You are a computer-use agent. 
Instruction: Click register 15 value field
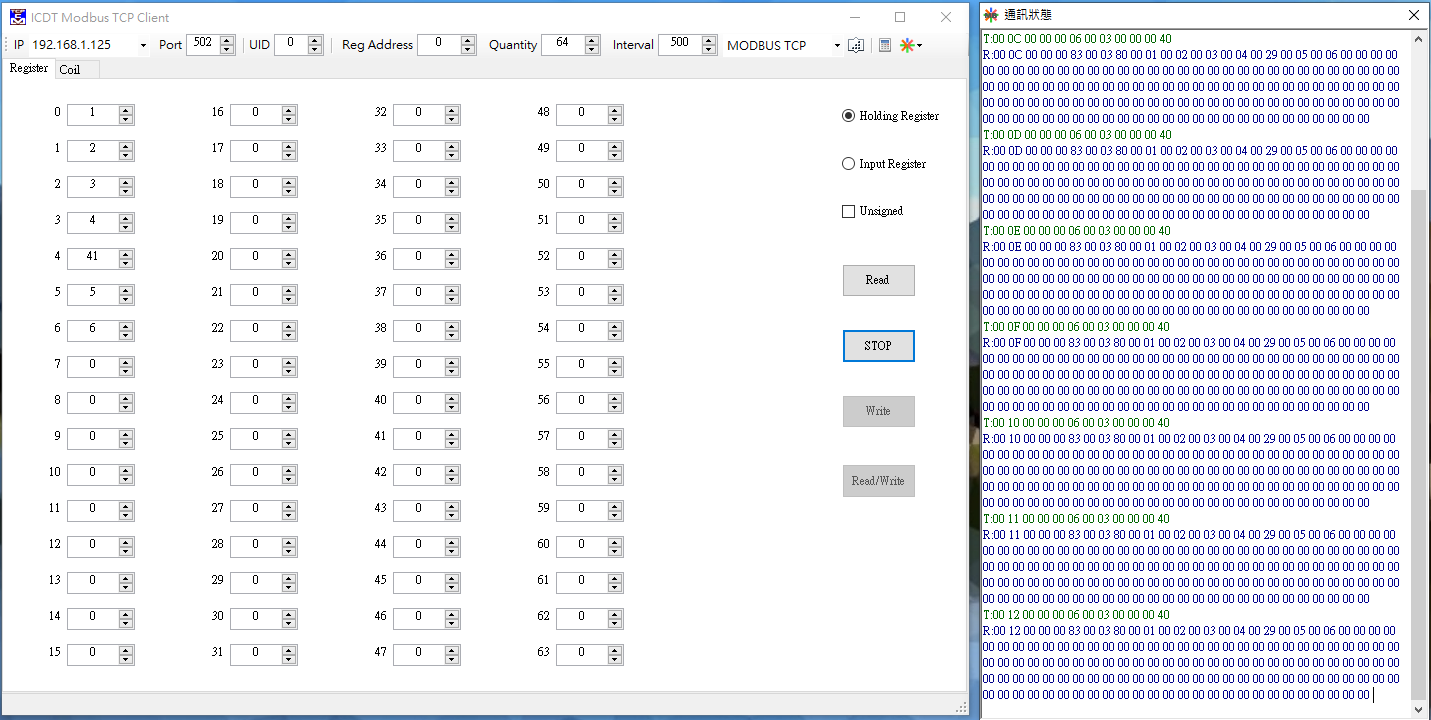92,654
